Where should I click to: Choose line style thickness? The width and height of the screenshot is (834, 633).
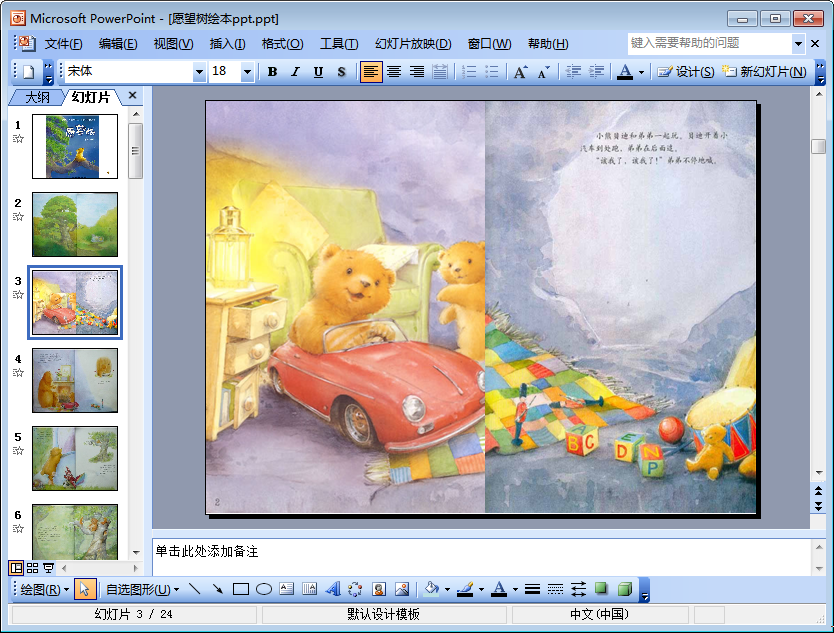coord(532,589)
